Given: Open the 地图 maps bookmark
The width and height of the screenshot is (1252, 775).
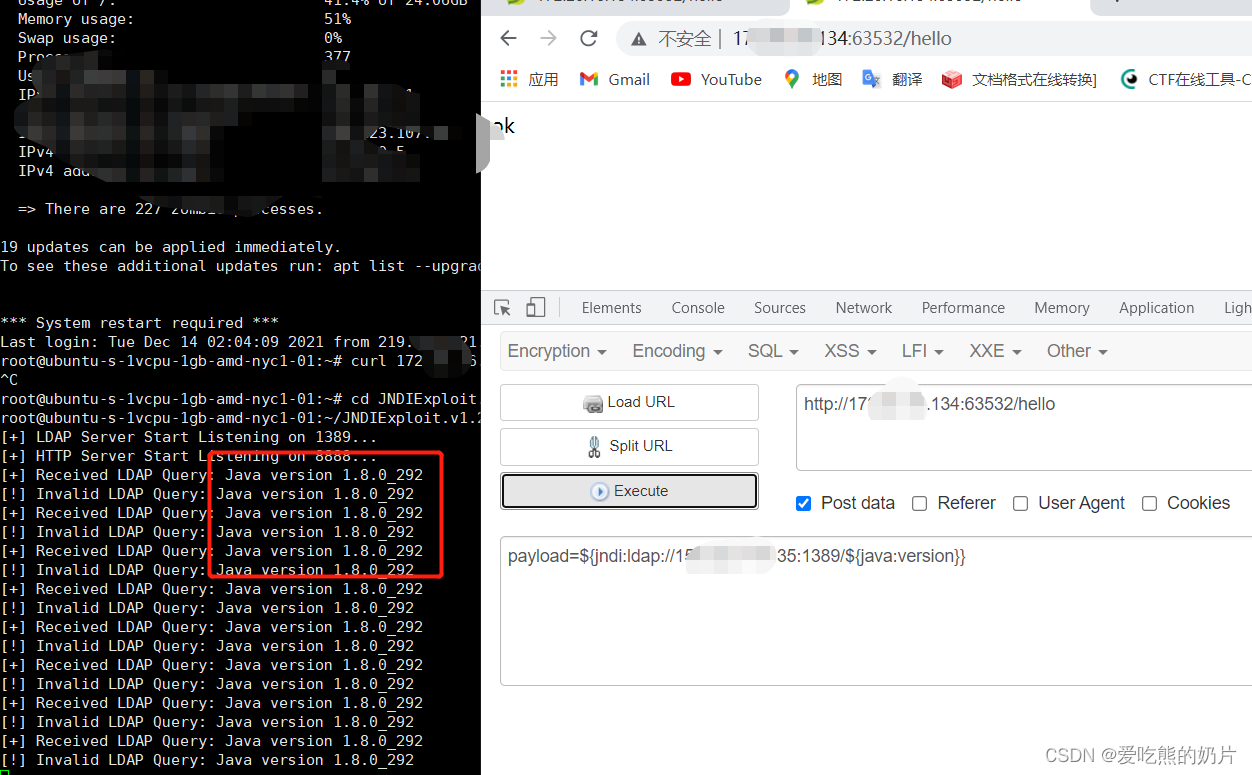Looking at the screenshot, I should tap(813, 79).
